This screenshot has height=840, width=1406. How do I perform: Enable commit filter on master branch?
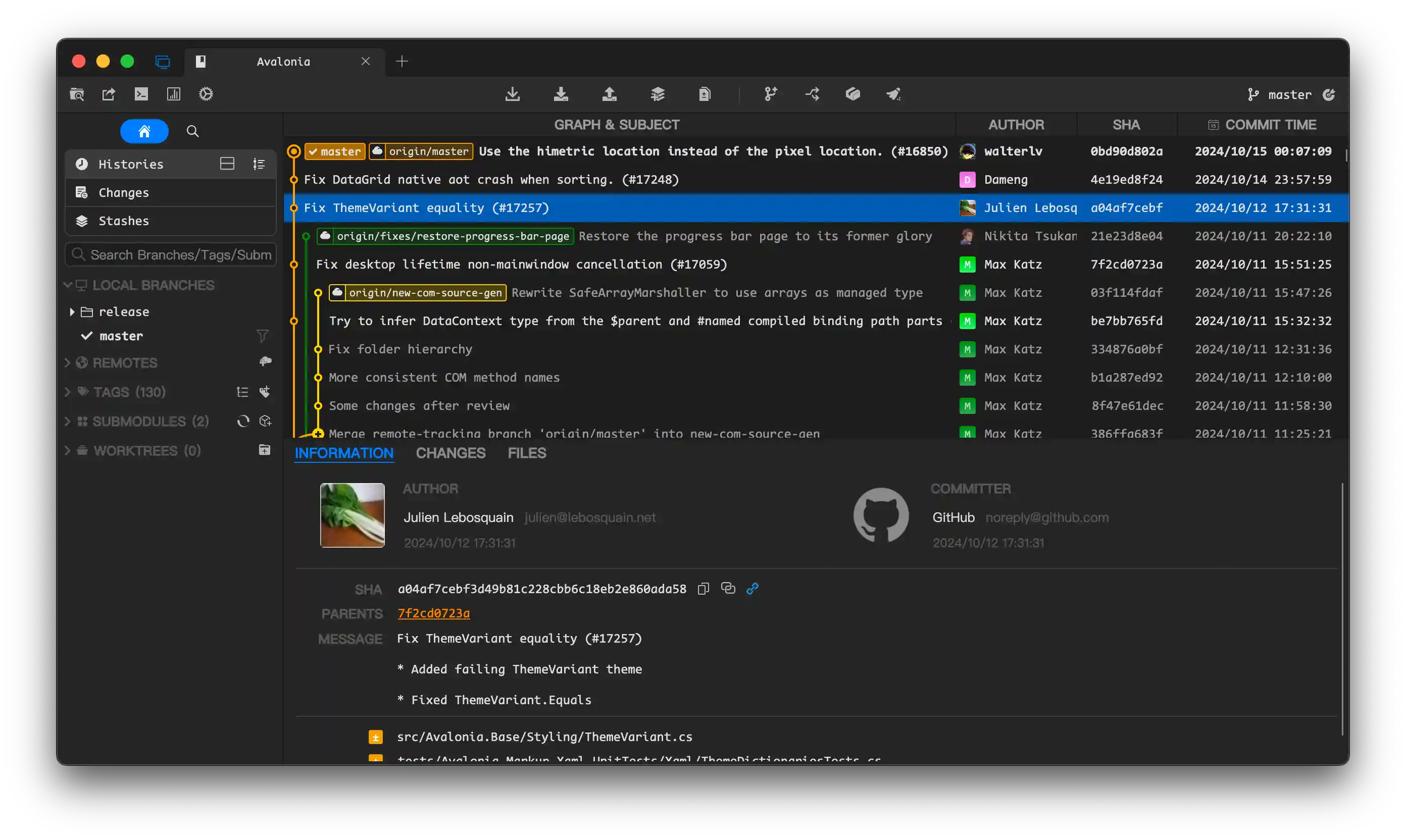263,336
